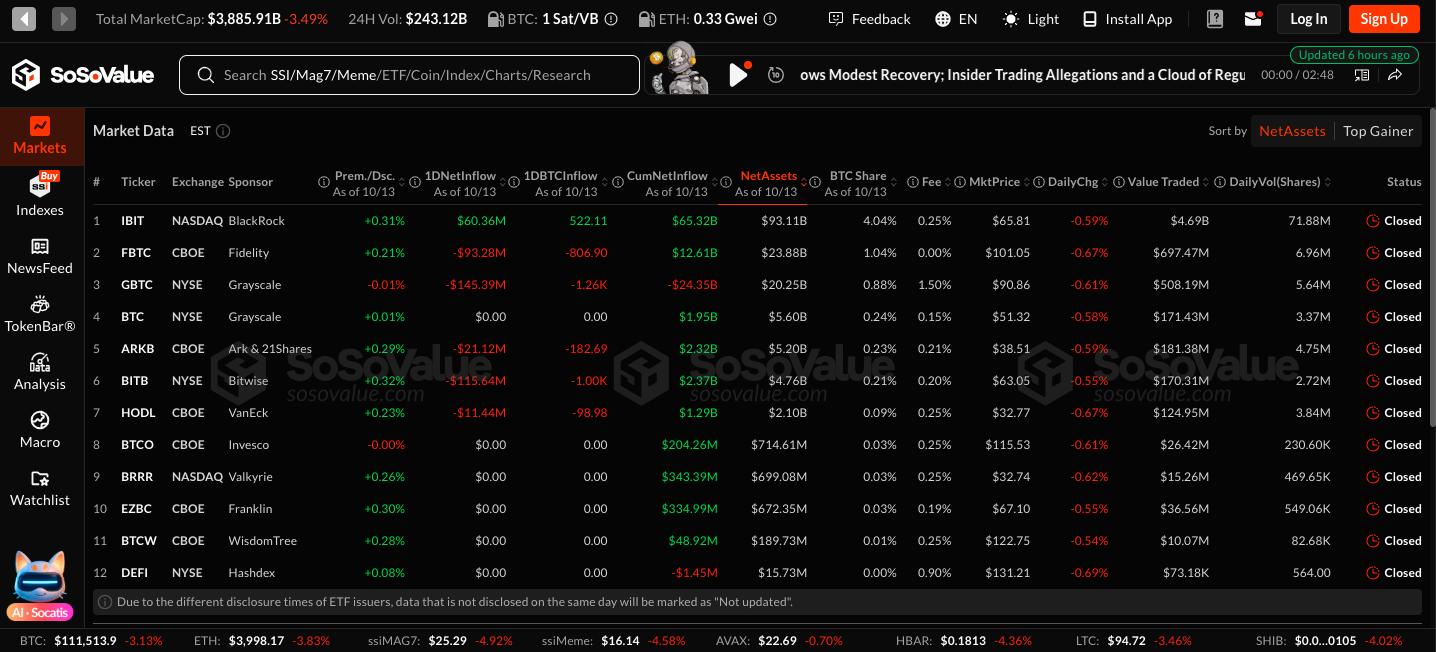
Task: Select the Markets tab in sidebar
Action: click(40, 137)
